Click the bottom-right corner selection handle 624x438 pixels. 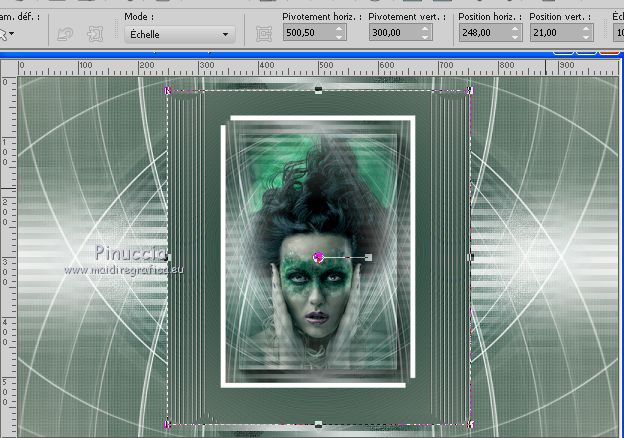(x=470, y=424)
